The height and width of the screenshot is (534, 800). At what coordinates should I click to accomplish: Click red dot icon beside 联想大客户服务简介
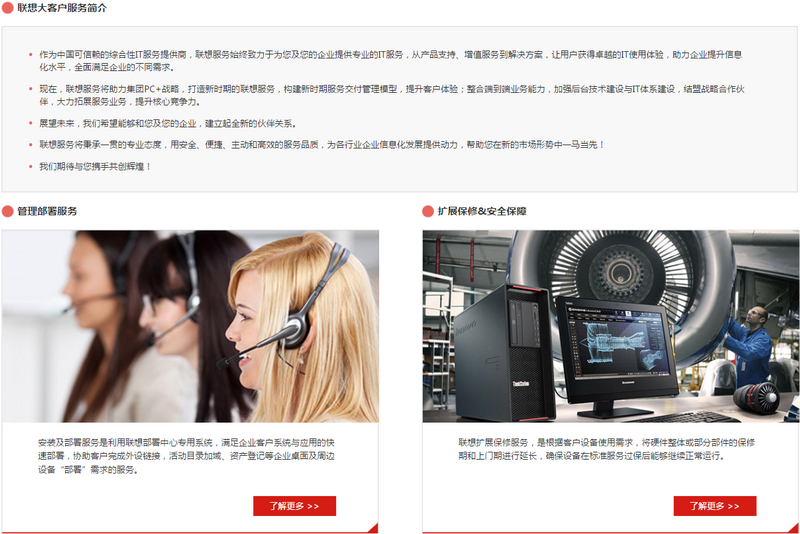(7, 8)
